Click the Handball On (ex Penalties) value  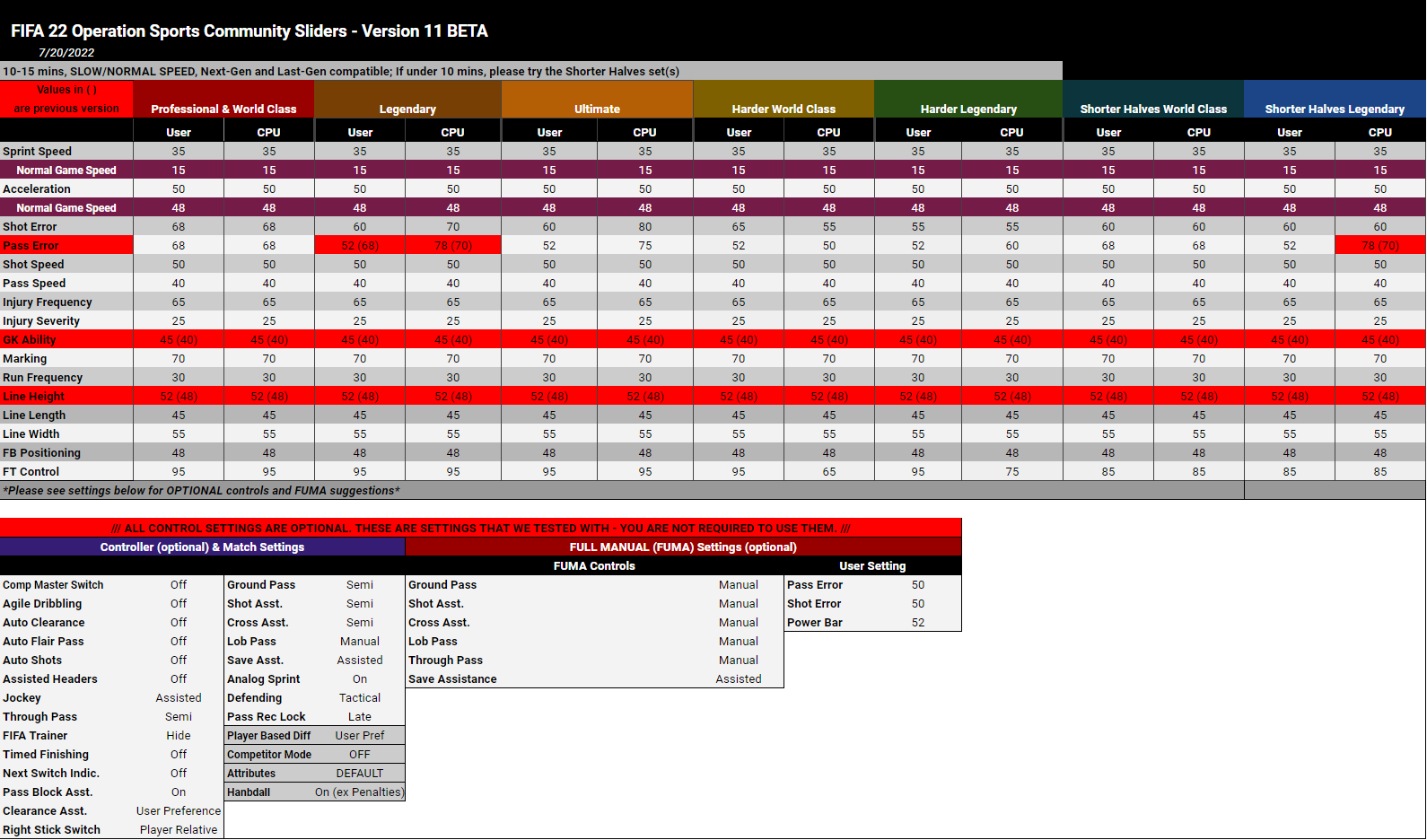359,792
